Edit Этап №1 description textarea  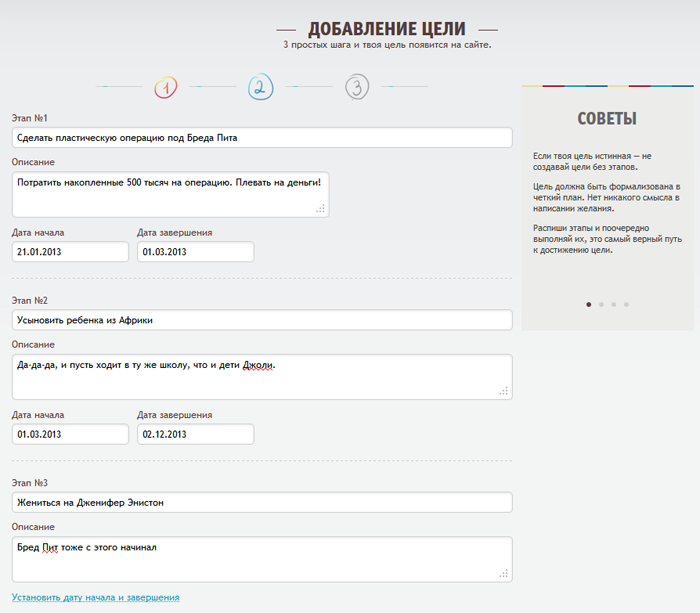171,194
